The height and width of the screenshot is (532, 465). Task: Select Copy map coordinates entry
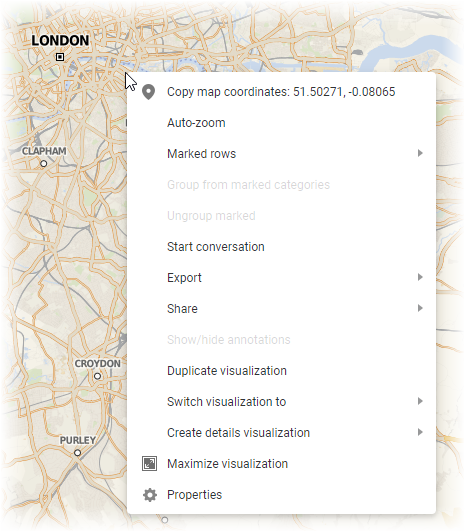click(x=281, y=92)
